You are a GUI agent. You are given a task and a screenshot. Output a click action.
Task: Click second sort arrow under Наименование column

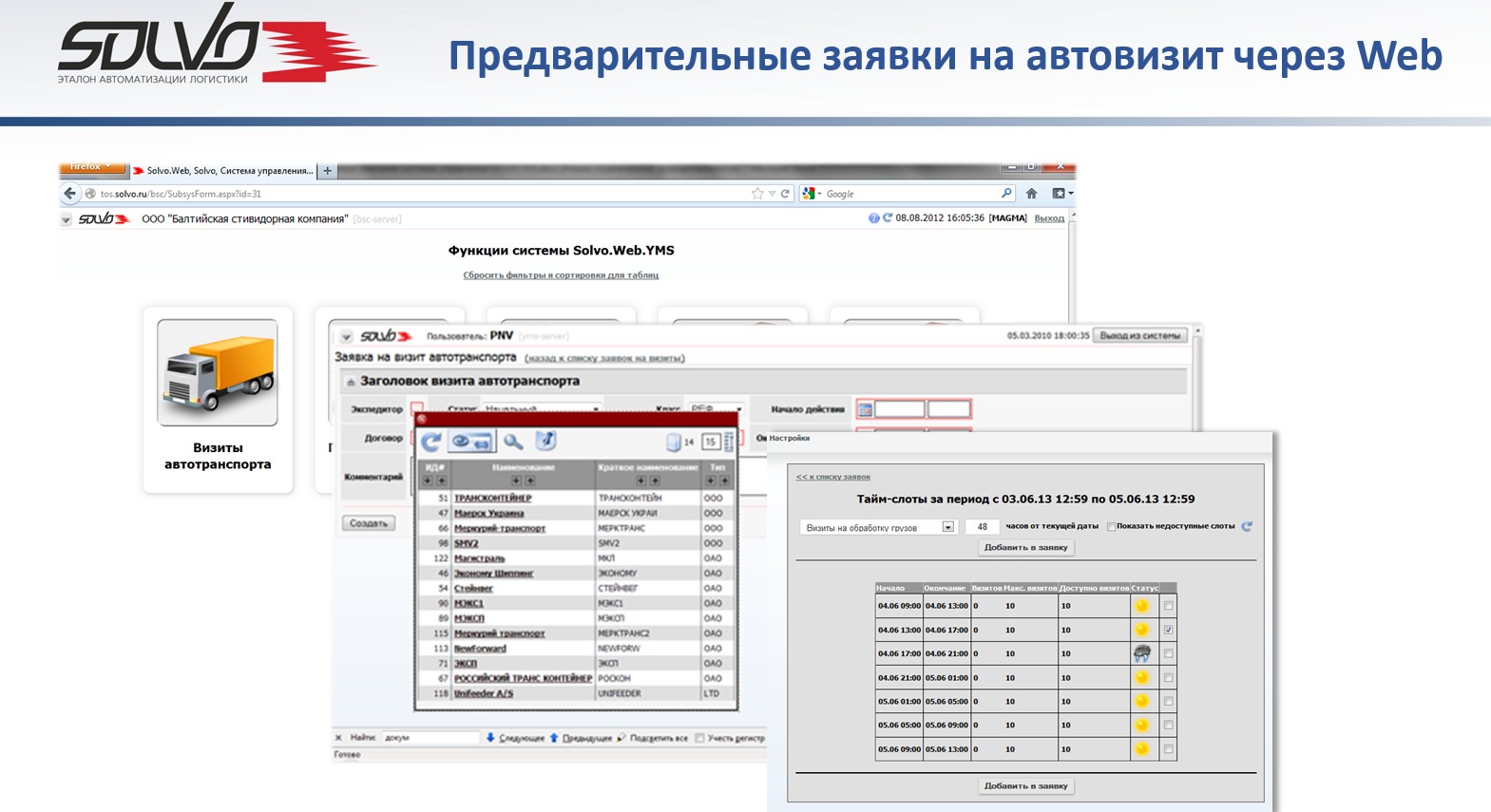530,482
